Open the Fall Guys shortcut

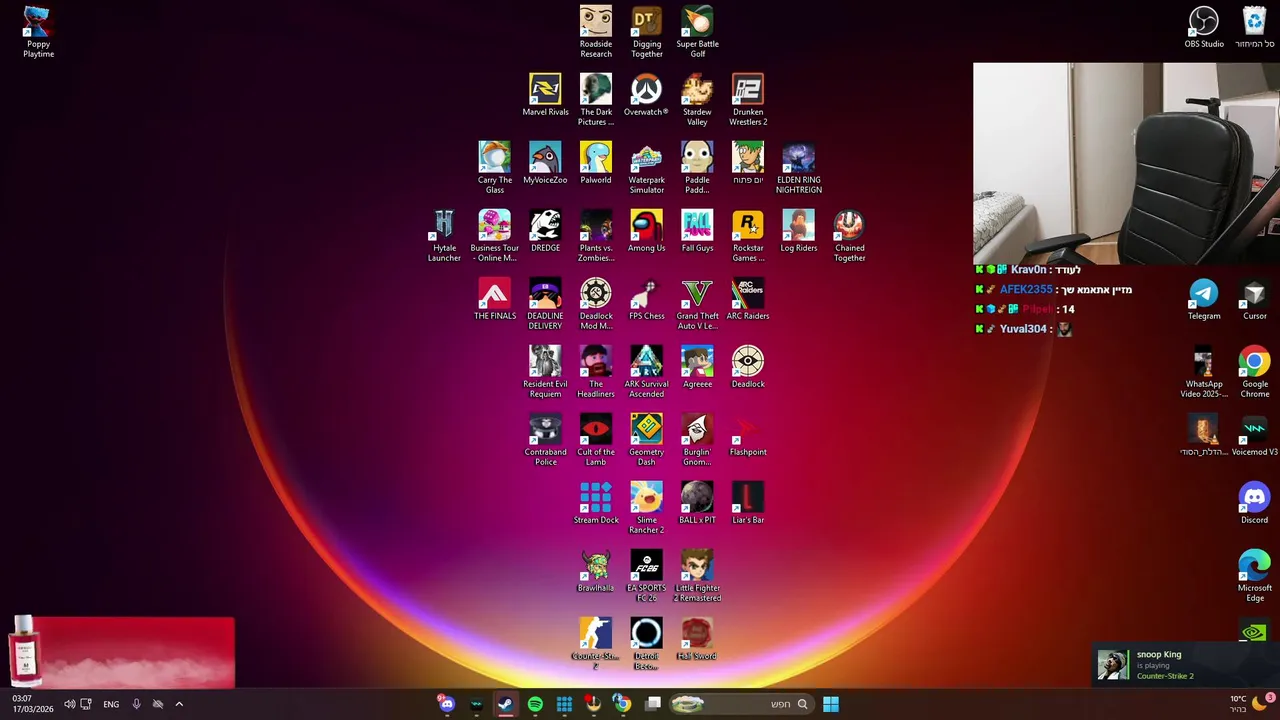697,231
